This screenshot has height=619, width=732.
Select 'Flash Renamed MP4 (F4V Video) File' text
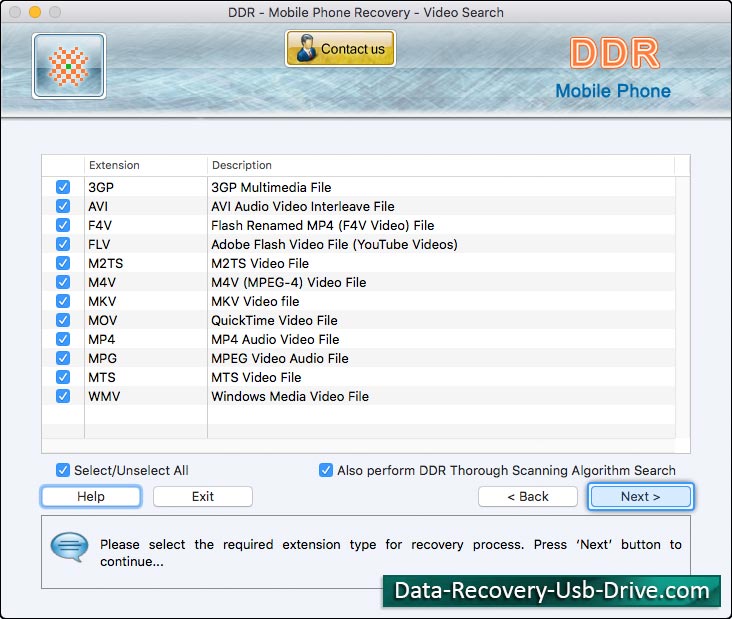coord(323,225)
